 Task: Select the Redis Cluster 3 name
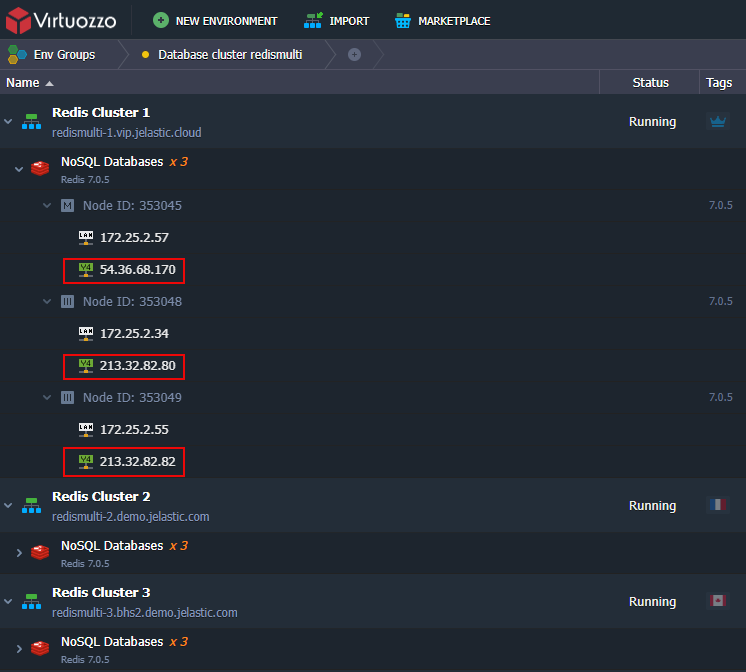tap(101, 593)
